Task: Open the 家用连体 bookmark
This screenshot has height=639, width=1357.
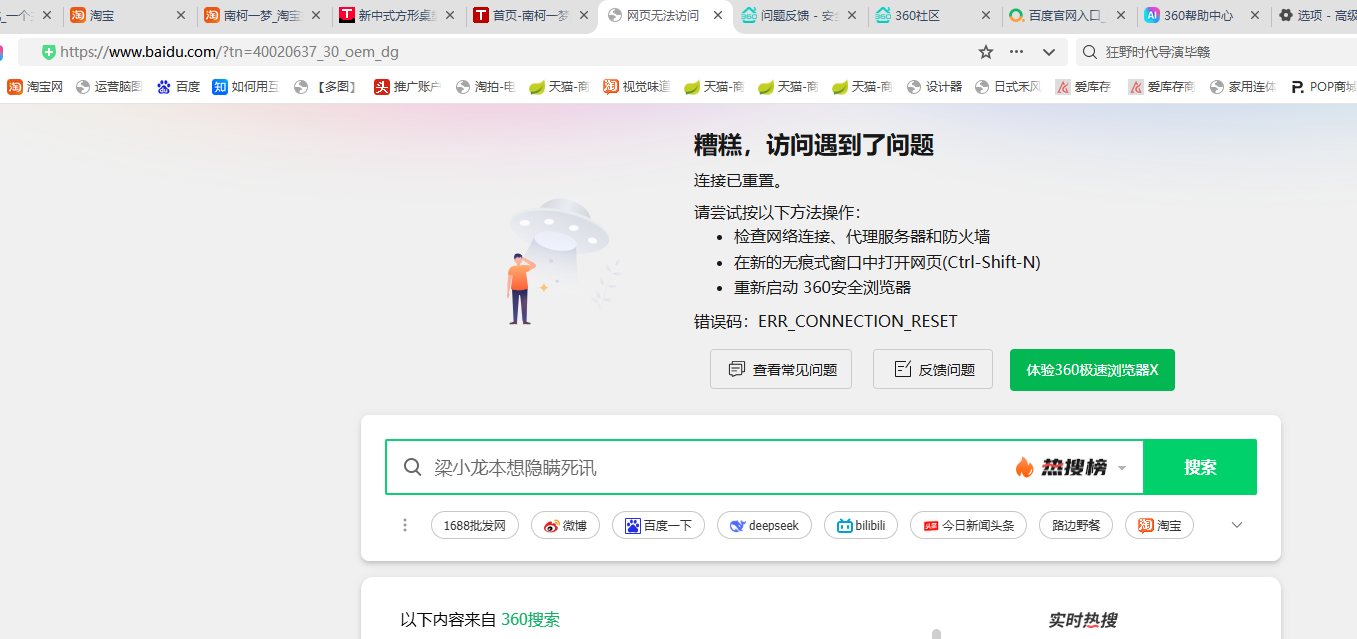Action: pos(1243,87)
